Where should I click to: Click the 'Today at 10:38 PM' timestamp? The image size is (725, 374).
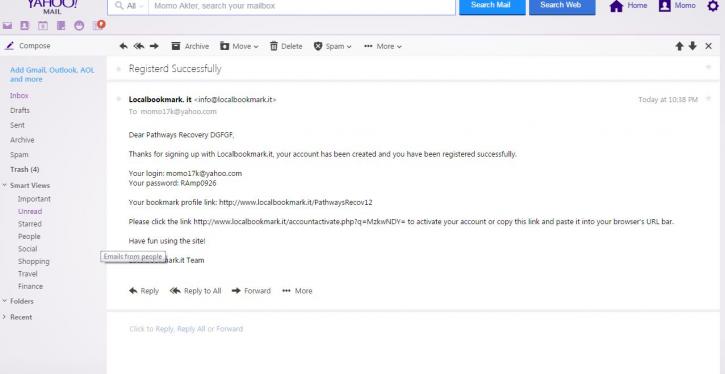coord(668,99)
